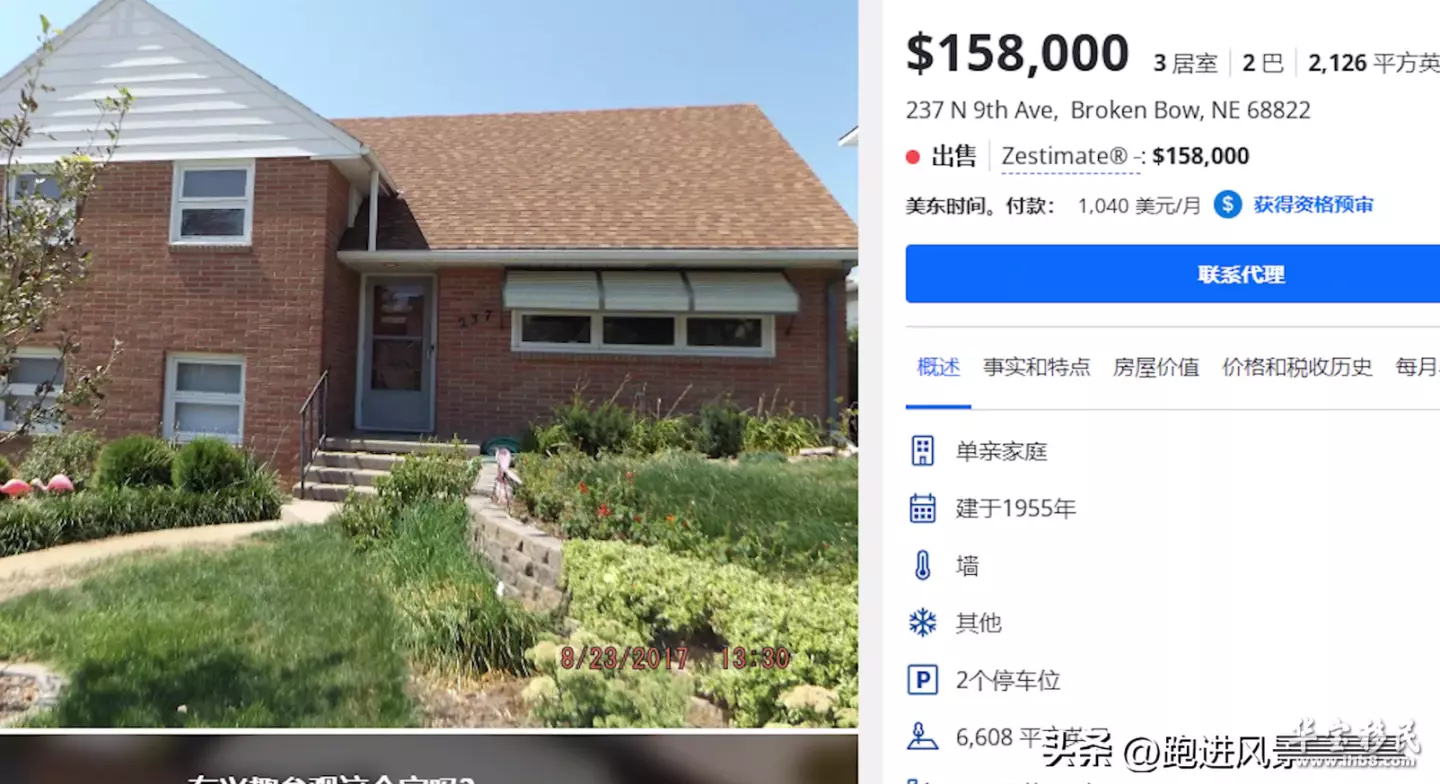Screen dimensions: 1440x784
Task: Click the $158,000 listing price
Action: point(1017,54)
